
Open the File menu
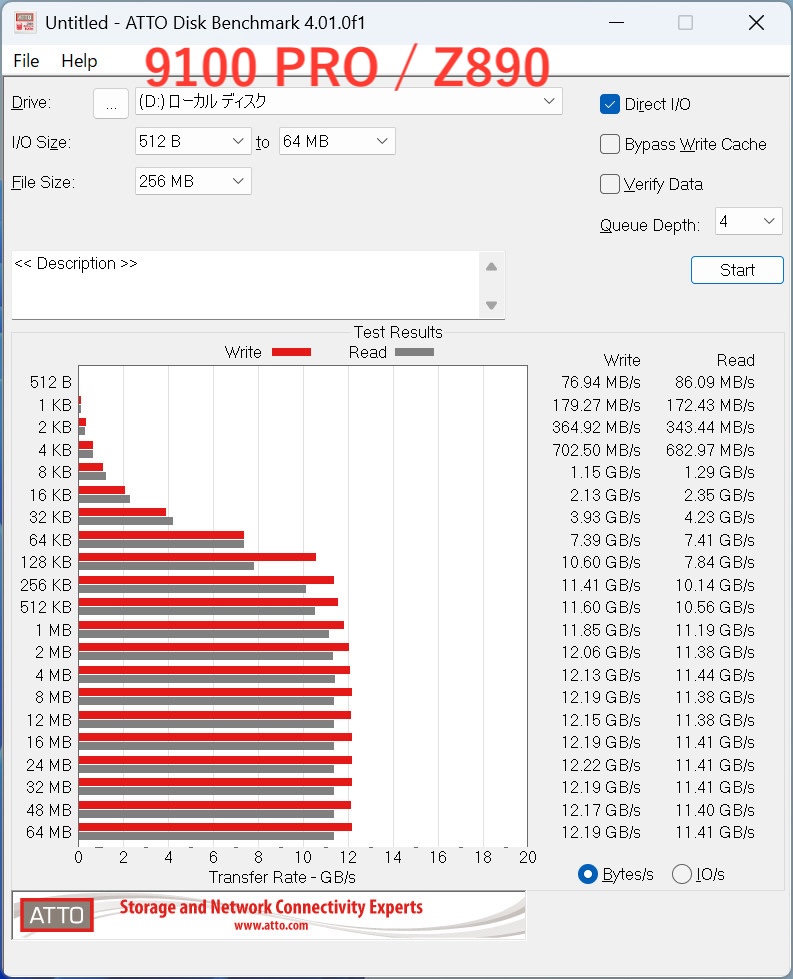pos(26,61)
